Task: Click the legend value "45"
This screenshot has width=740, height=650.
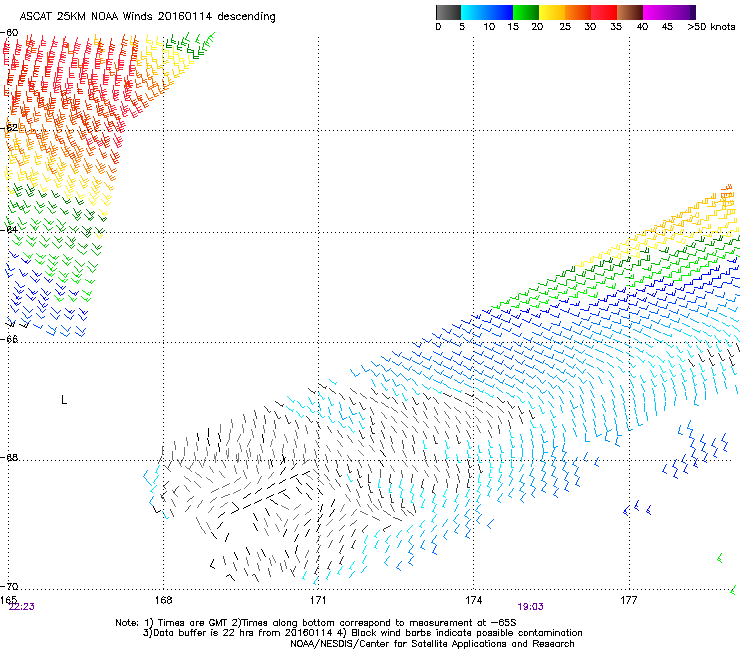Action: 667,27
